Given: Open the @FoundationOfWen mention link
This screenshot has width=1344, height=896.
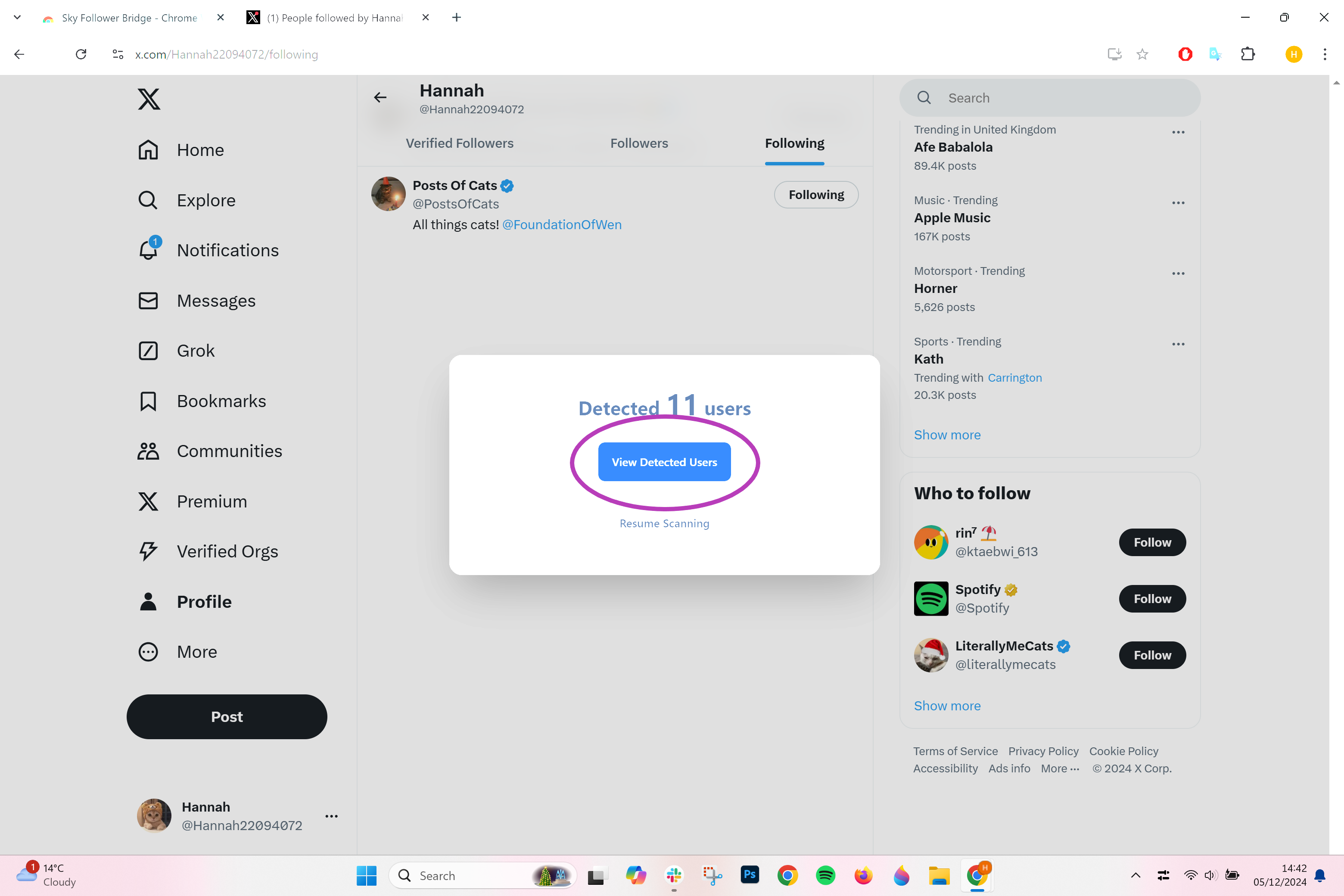Looking at the screenshot, I should click(562, 224).
